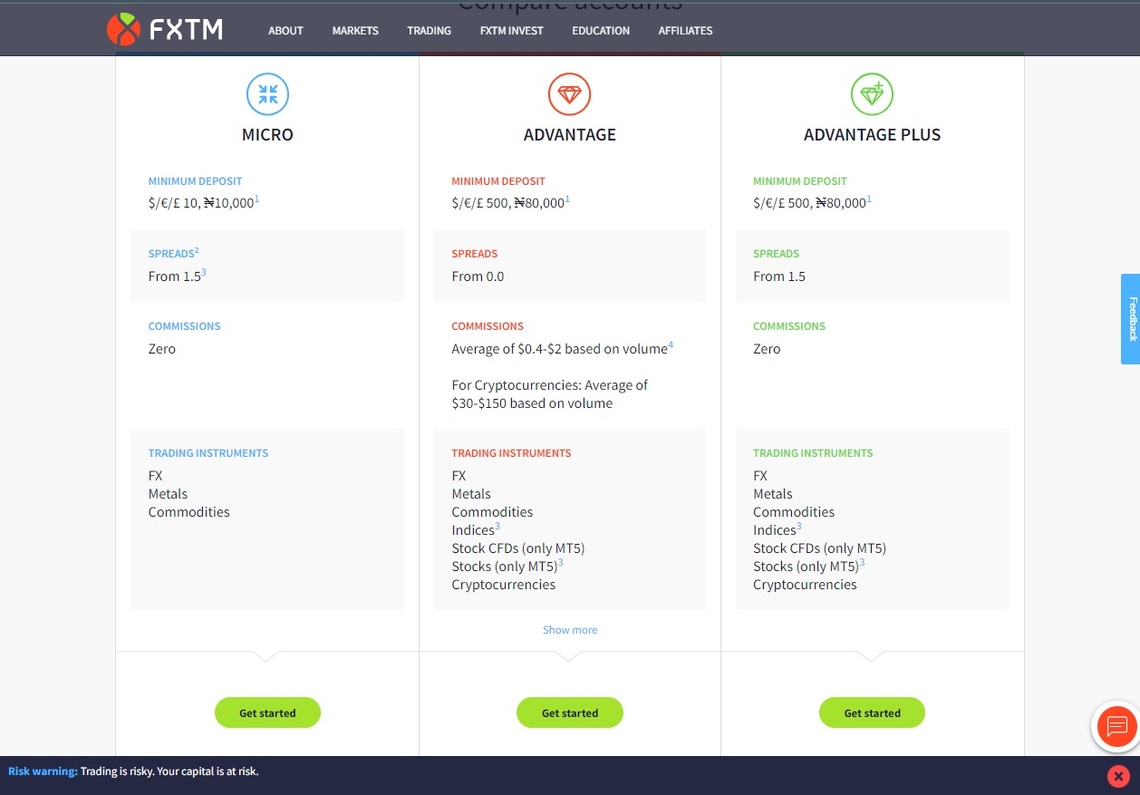Open the About menu
This screenshot has width=1140, height=795.
[x=286, y=31]
